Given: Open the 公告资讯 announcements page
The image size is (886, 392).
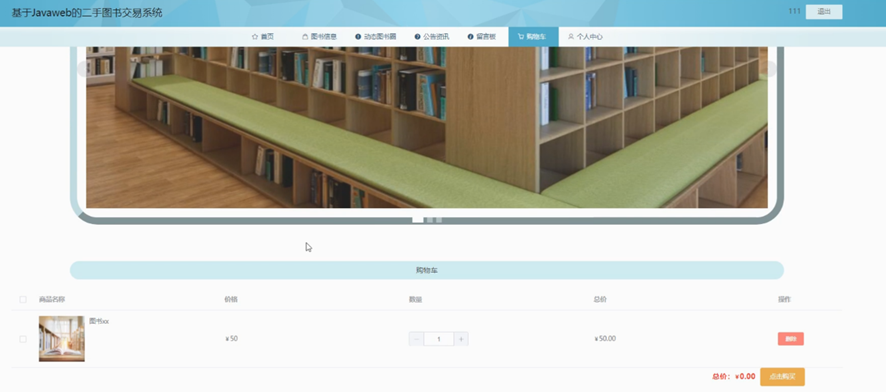Looking at the screenshot, I should (432, 37).
